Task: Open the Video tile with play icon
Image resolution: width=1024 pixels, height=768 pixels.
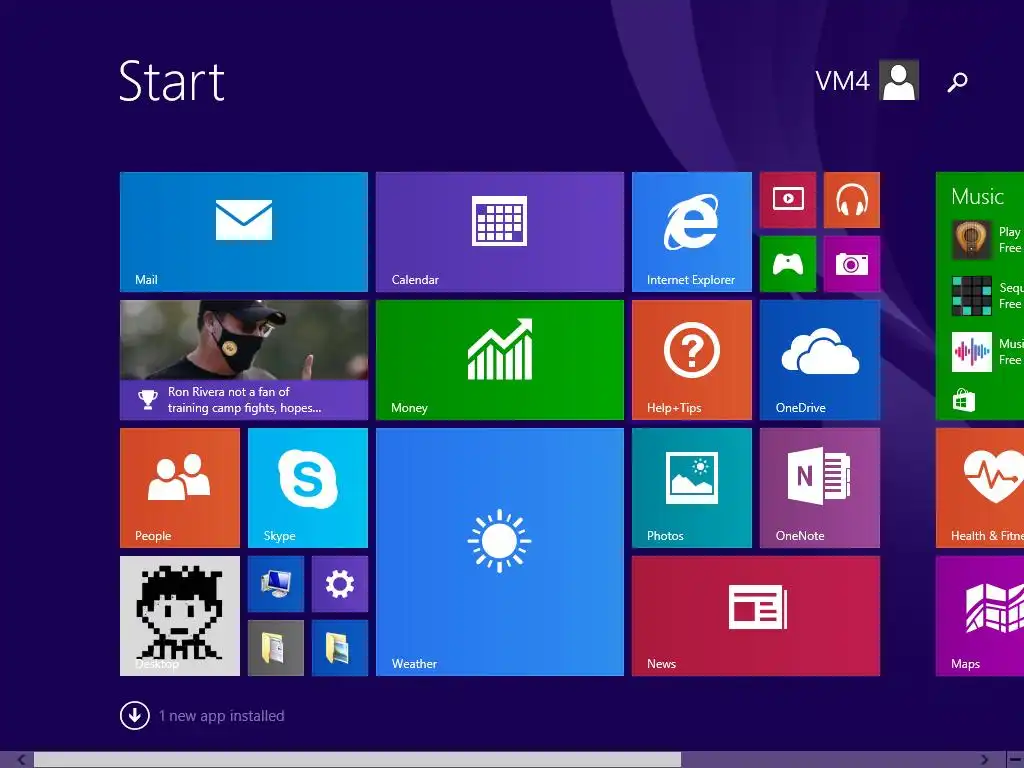Action: (x=788, y=200)
